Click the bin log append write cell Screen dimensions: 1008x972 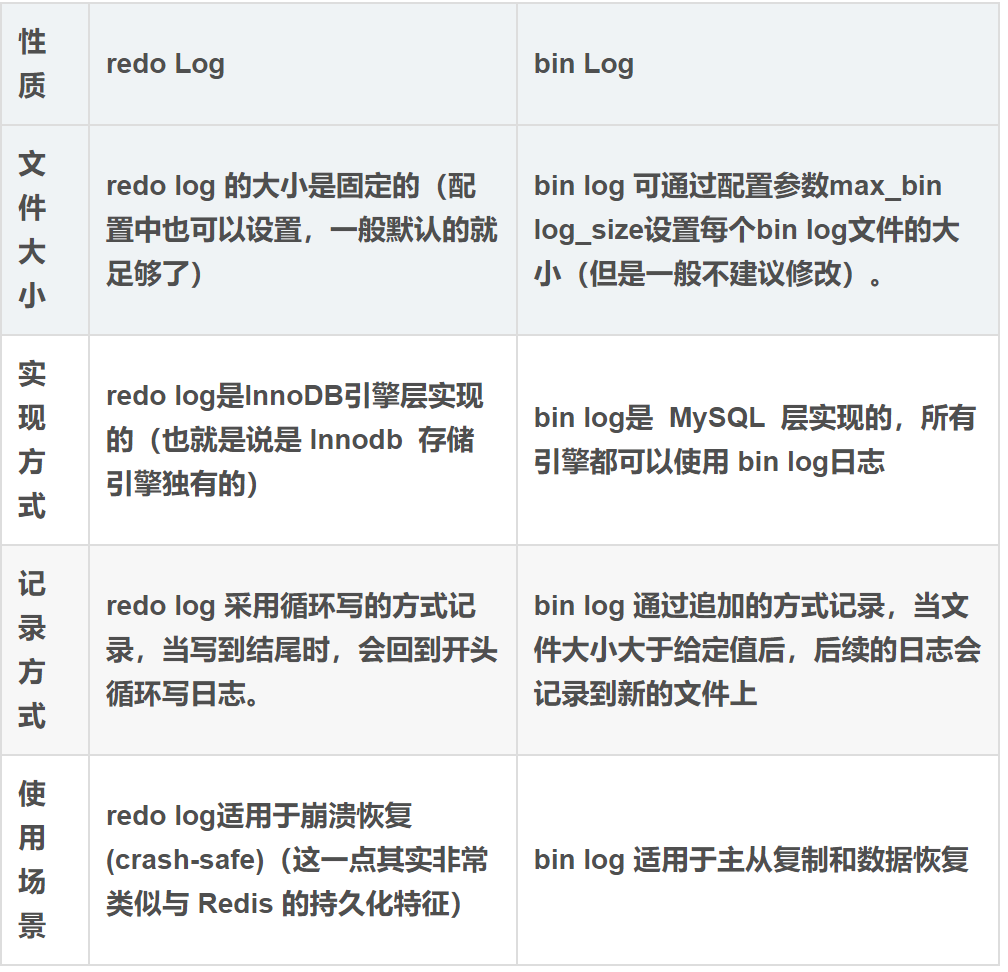(x=759, y=651)
